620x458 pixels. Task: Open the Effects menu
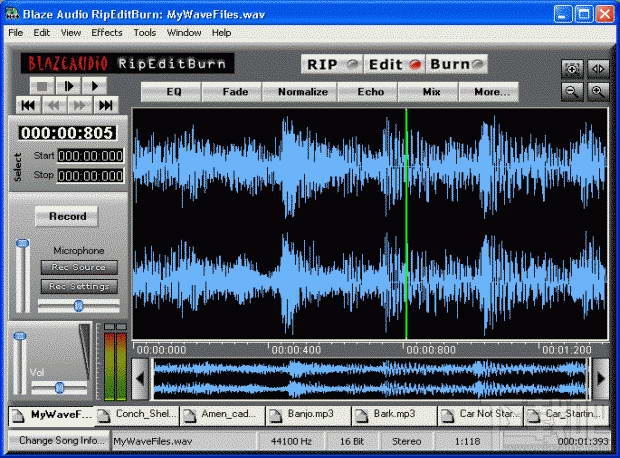107,32
